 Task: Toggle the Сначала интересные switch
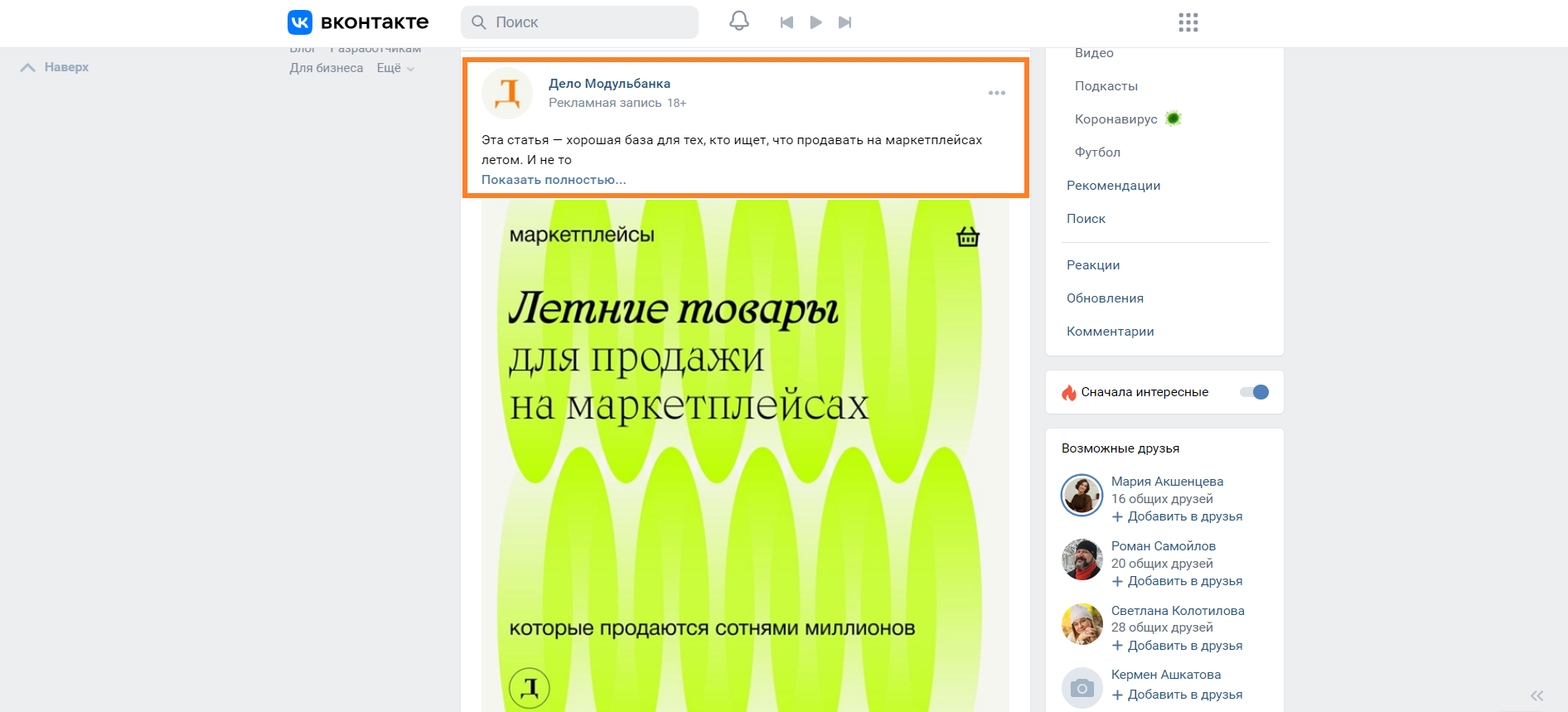point(1254,392)
